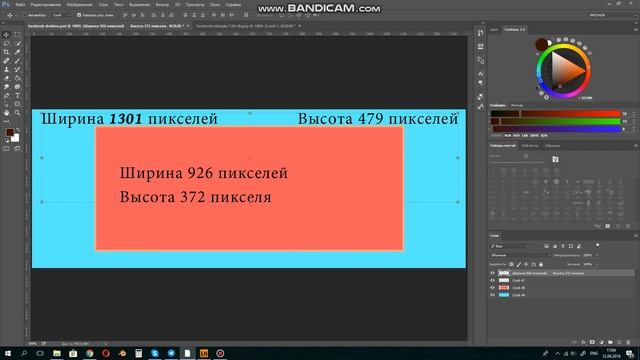This screenshot has width=640, height=360.
Task: Select the Hand tool
Action: click(x=6, y=113)
